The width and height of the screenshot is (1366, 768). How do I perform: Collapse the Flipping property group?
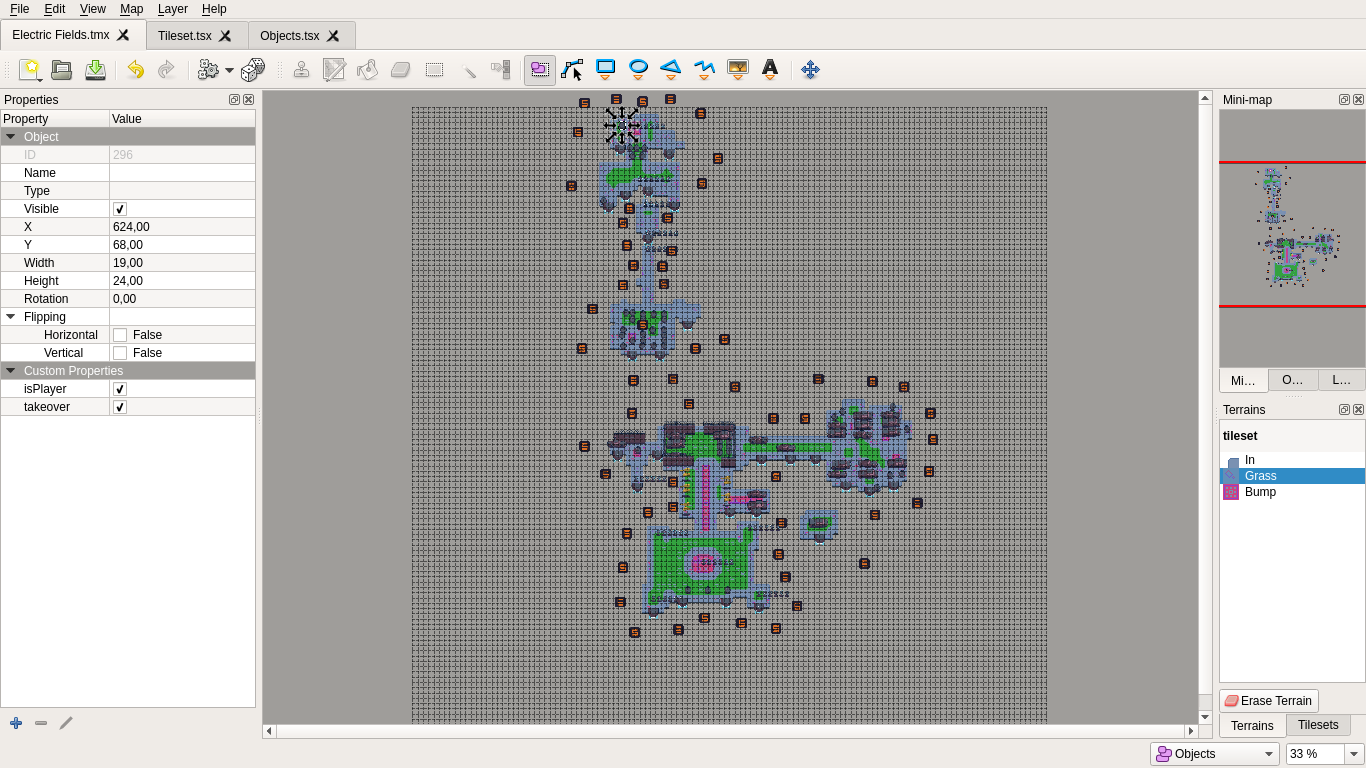tap(10, 317)
